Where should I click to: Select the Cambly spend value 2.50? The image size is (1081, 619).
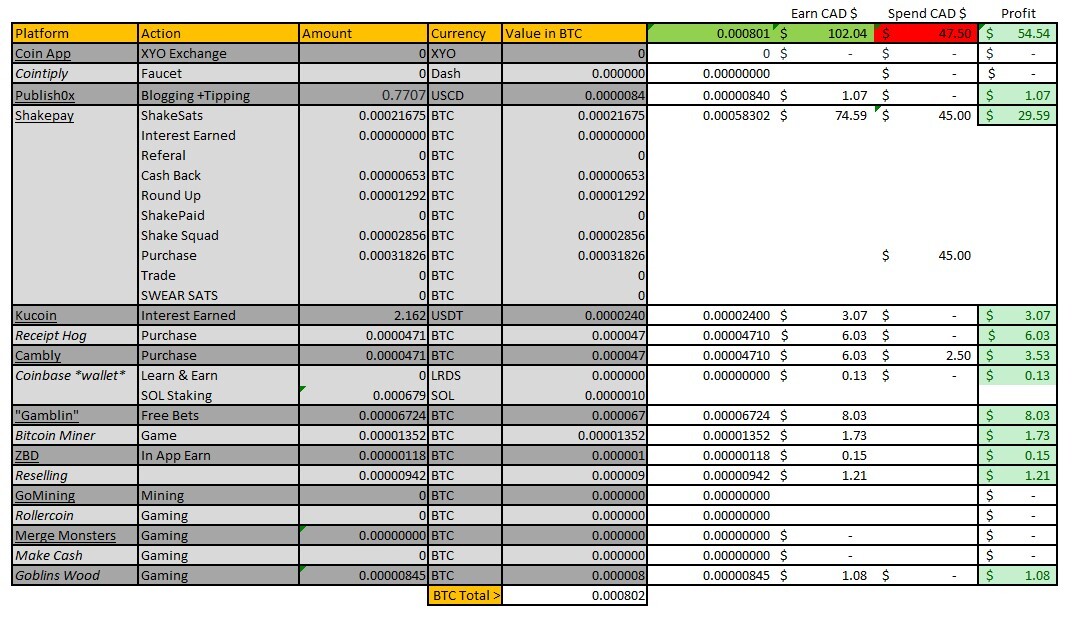(x=926, y=356)
